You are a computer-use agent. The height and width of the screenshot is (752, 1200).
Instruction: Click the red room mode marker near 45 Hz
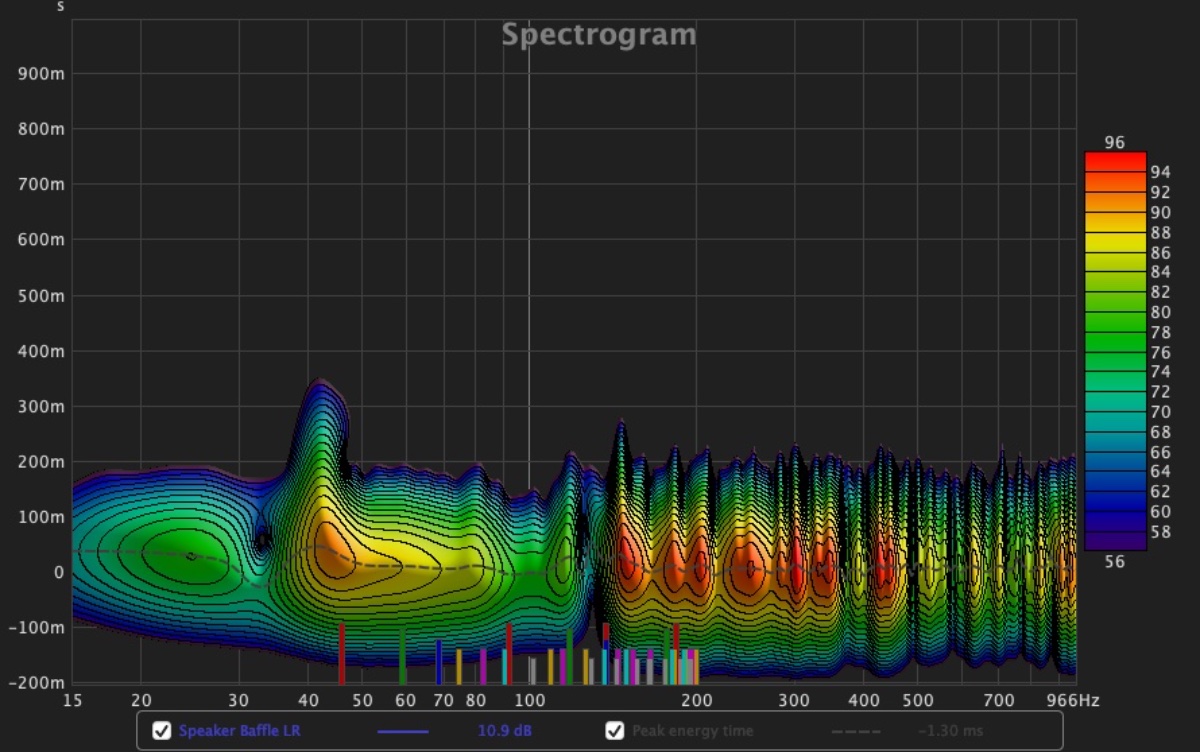tap(342, 653)
